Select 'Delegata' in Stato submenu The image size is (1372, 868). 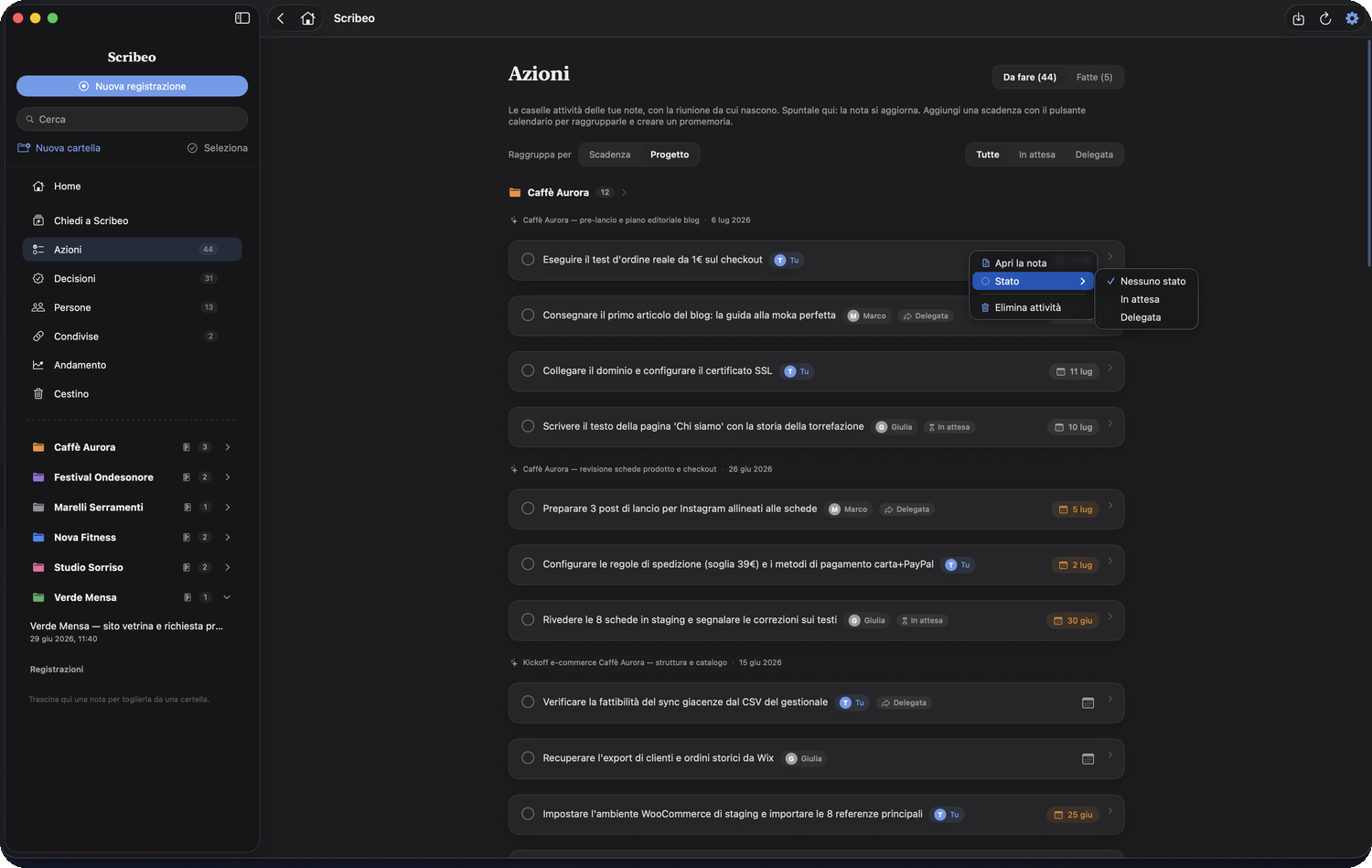pos(1147,317)
